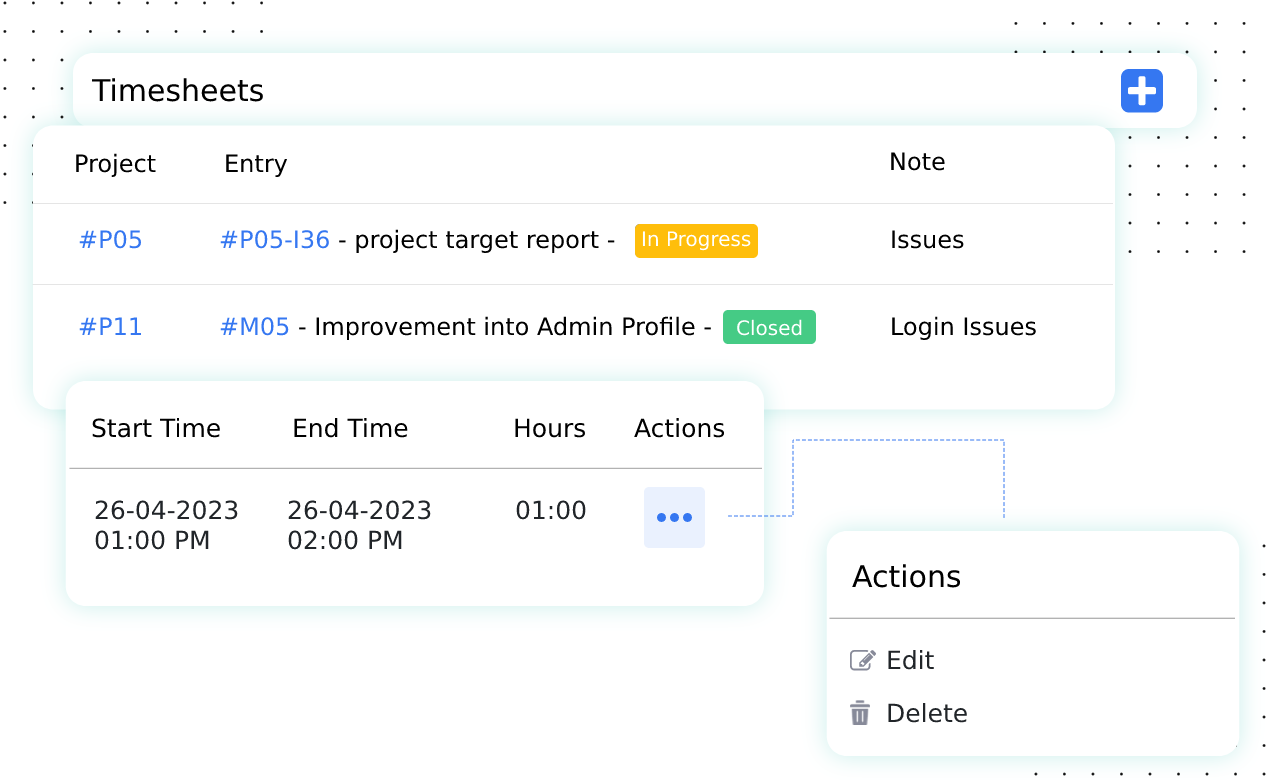1270x780 pixels.
Task: Click the blue plus icon to add timesheet entry
Action: pos(1141,91)
